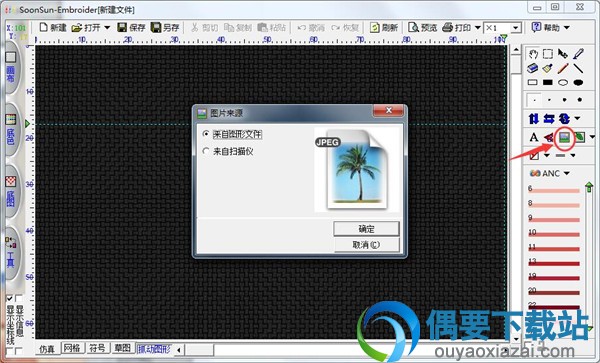Click the red shape icon beside text tool
600x363 pixels.
pos(549,138)
